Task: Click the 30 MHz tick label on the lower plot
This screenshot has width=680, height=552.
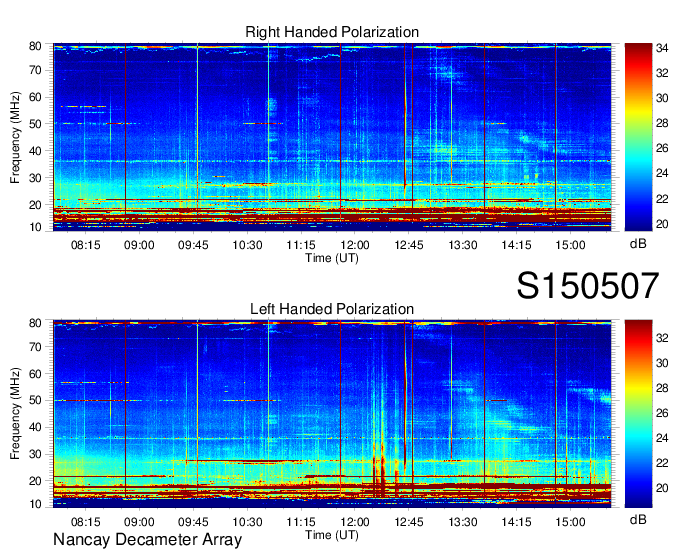Action: pos(35,454)
